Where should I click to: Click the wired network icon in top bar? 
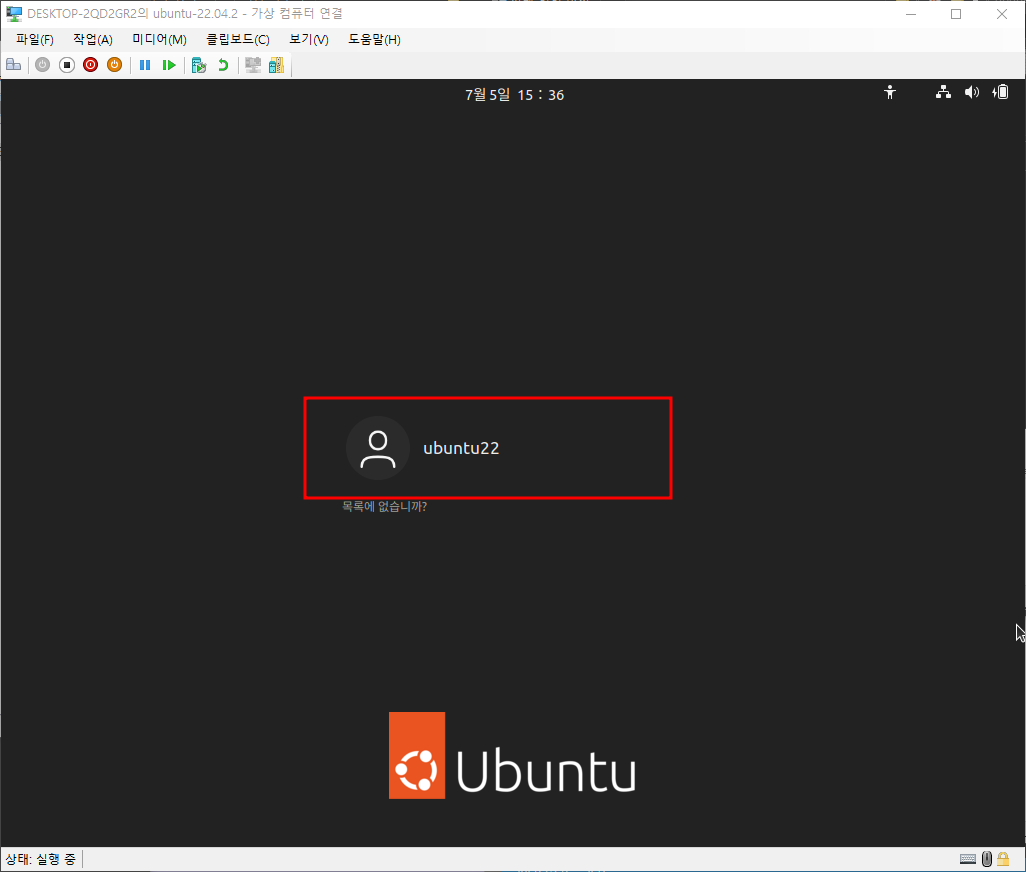point(943,92)
